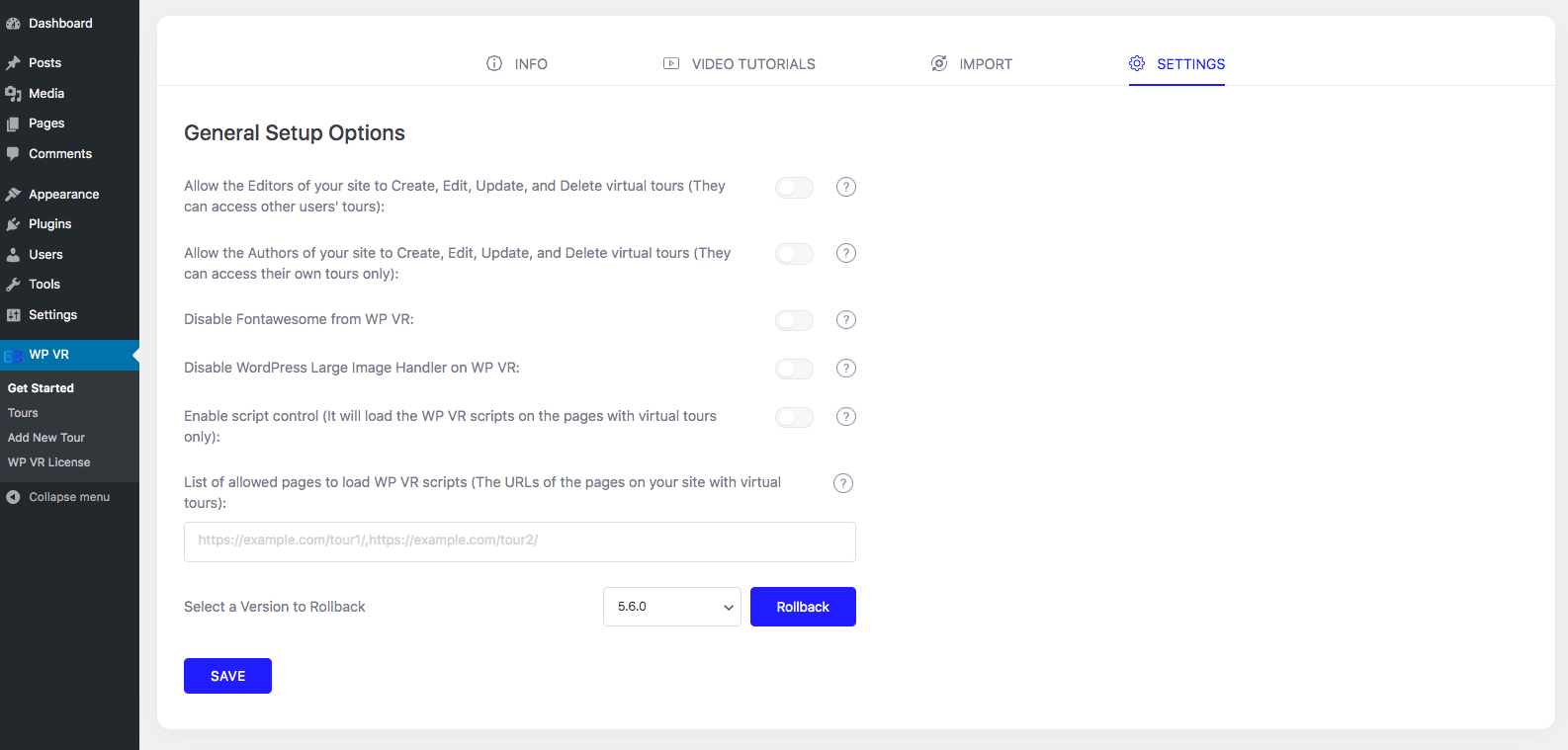This screenshot has height=750, width=1568.
Task: Click the INFO tab circle icon
Action: (x=494, y=63)
